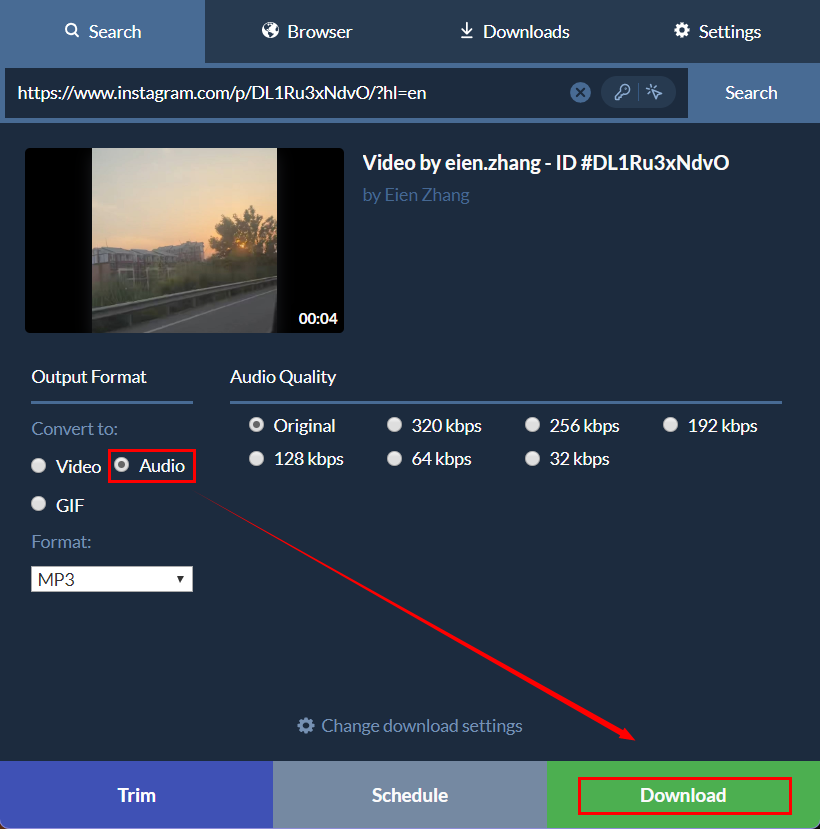Click the video thumbnail preview

184,240
